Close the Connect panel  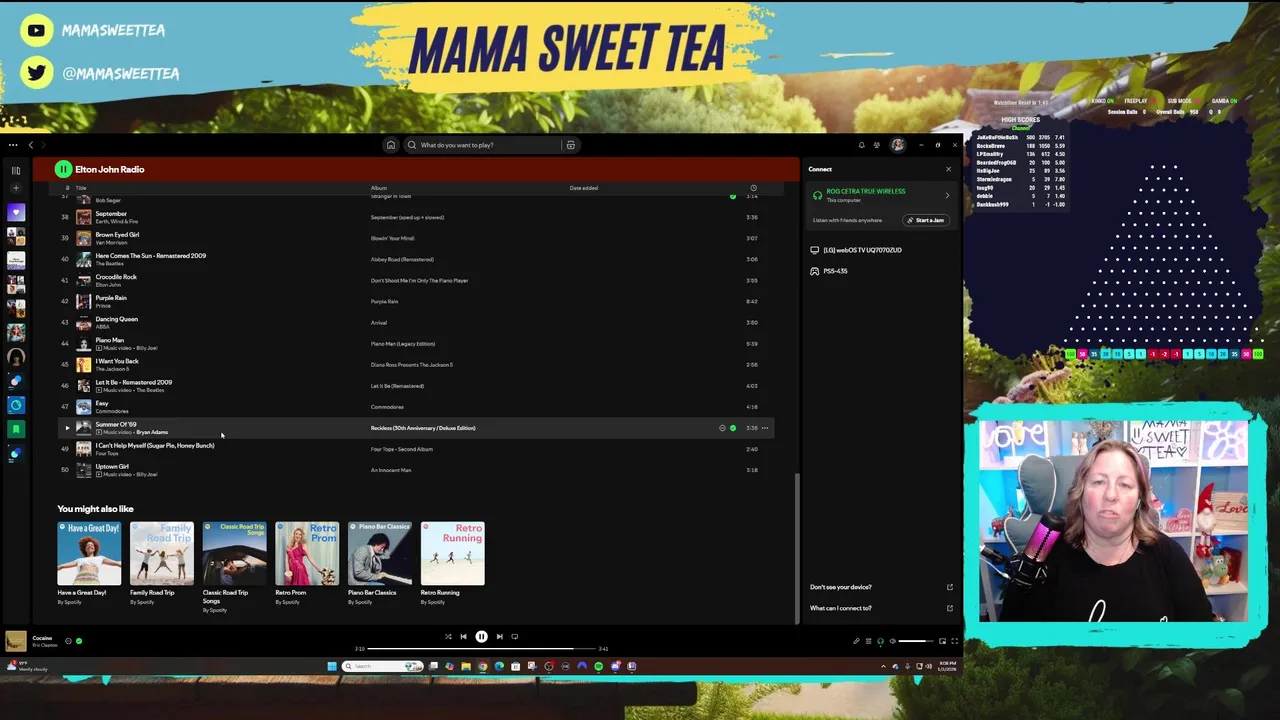(x=948, y=169)
